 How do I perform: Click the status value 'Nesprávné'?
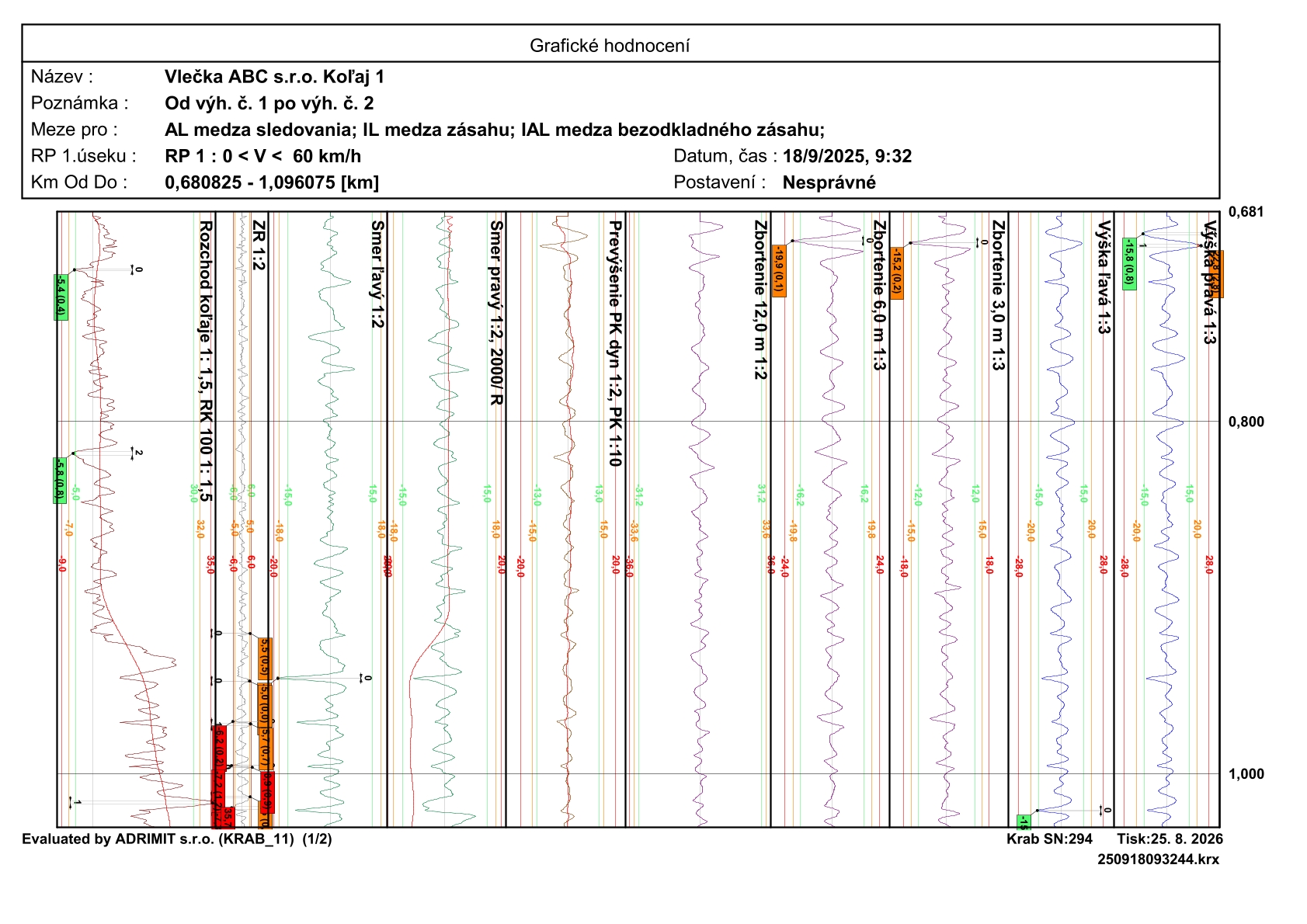point(829,182)
